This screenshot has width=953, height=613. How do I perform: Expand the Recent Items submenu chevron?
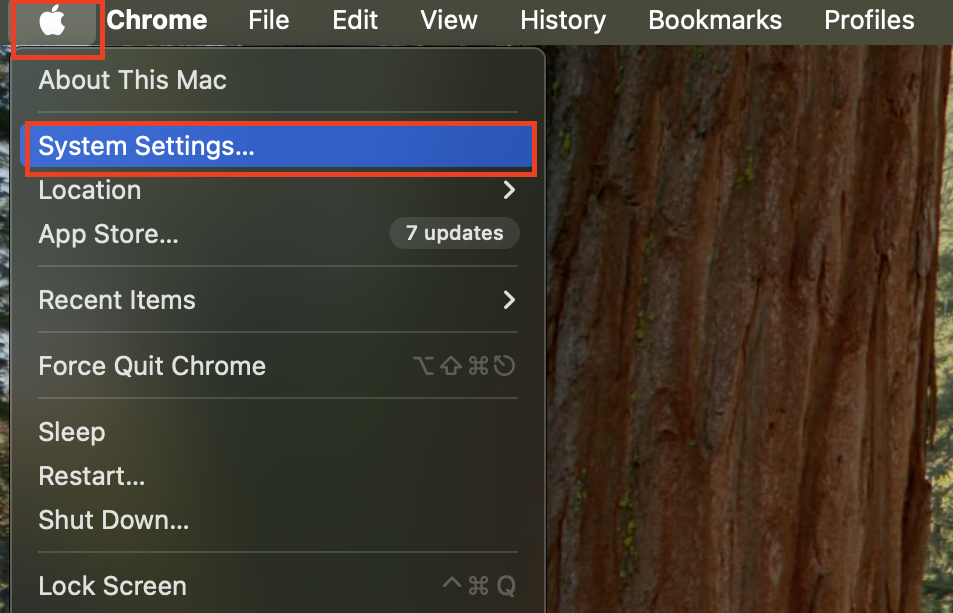pos(509,300)
